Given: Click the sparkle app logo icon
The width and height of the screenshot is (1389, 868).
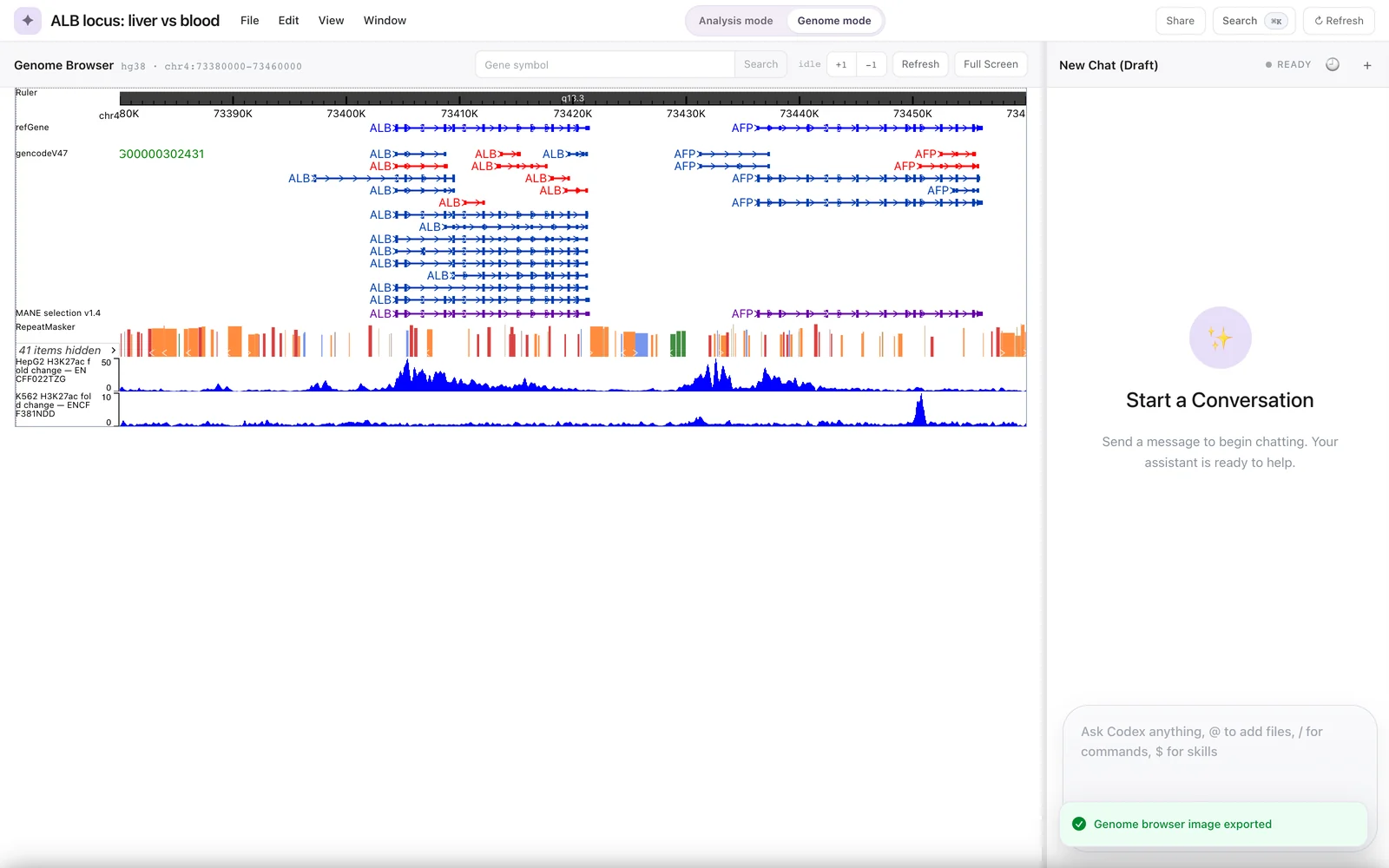Looking at the screenshot, I should (x=28, y=20).
